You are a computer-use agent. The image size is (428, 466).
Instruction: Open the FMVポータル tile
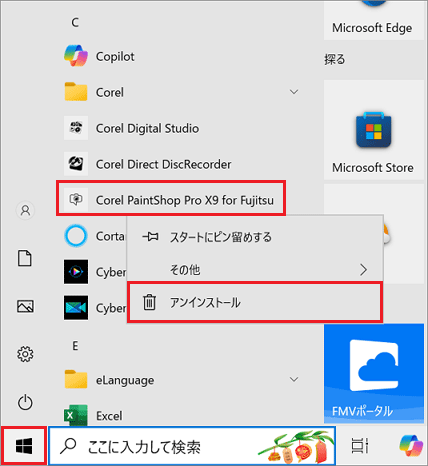pyautogui.click(x=374, y=373)
